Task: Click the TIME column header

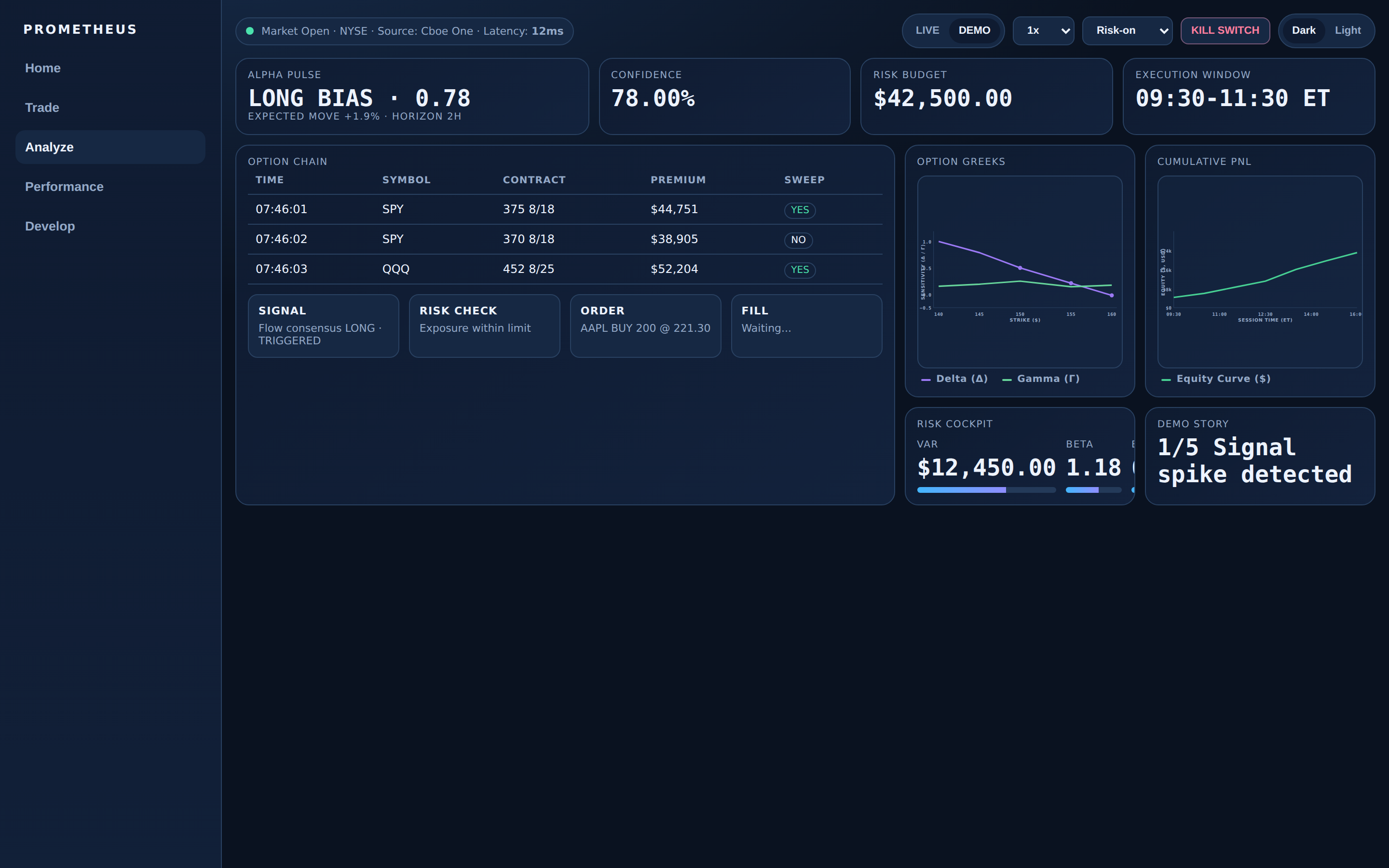Action: (270, 180)
